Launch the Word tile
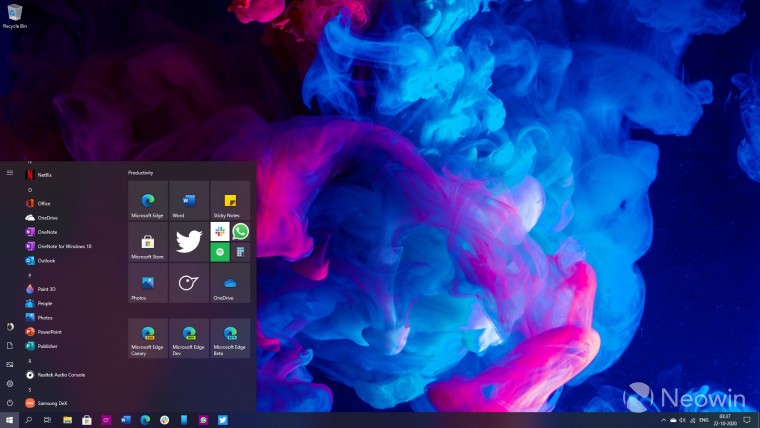The image size is (760, 428). pos(189,201)
